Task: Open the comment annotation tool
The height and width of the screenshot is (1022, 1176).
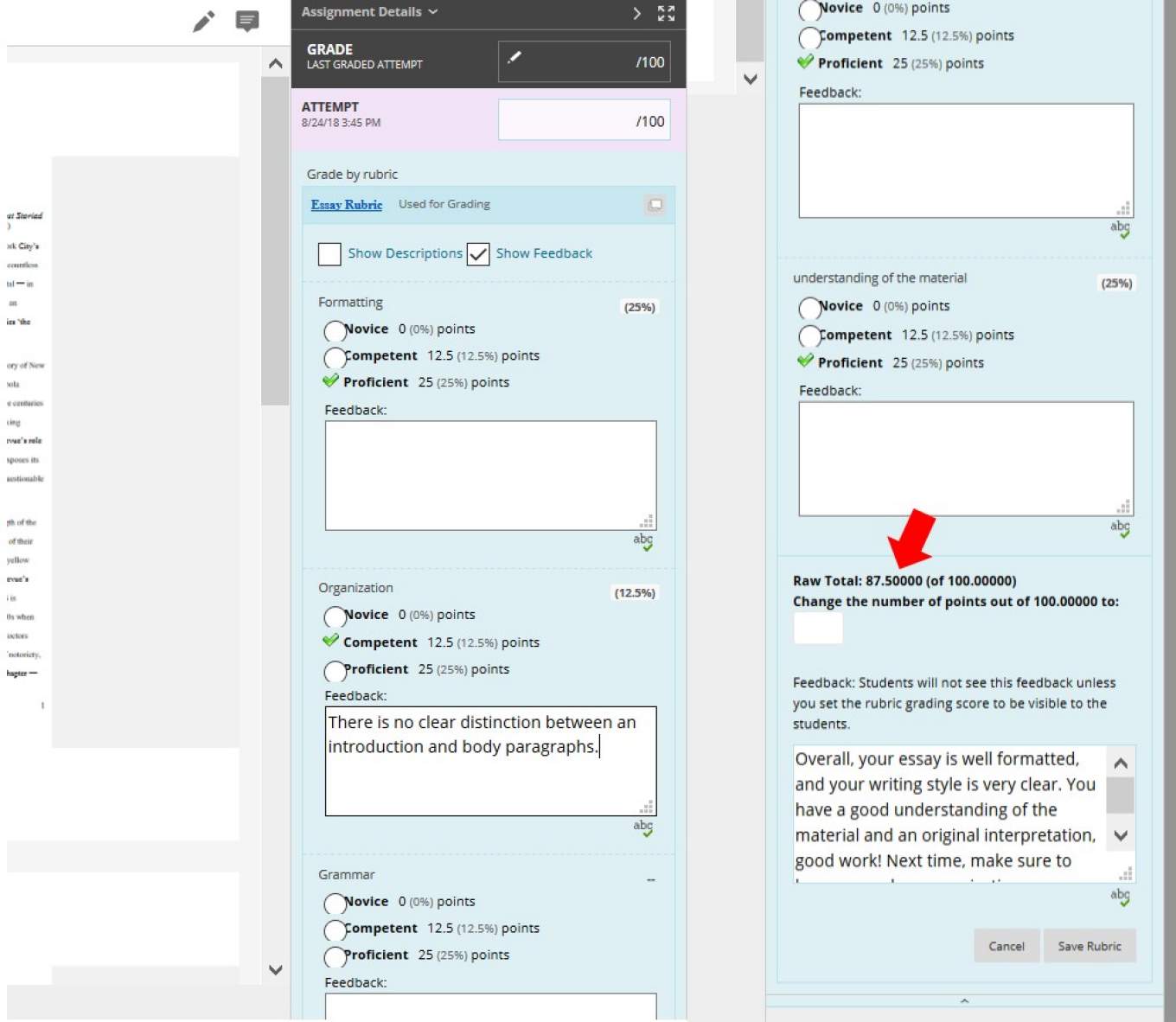Action: point(246,21)
